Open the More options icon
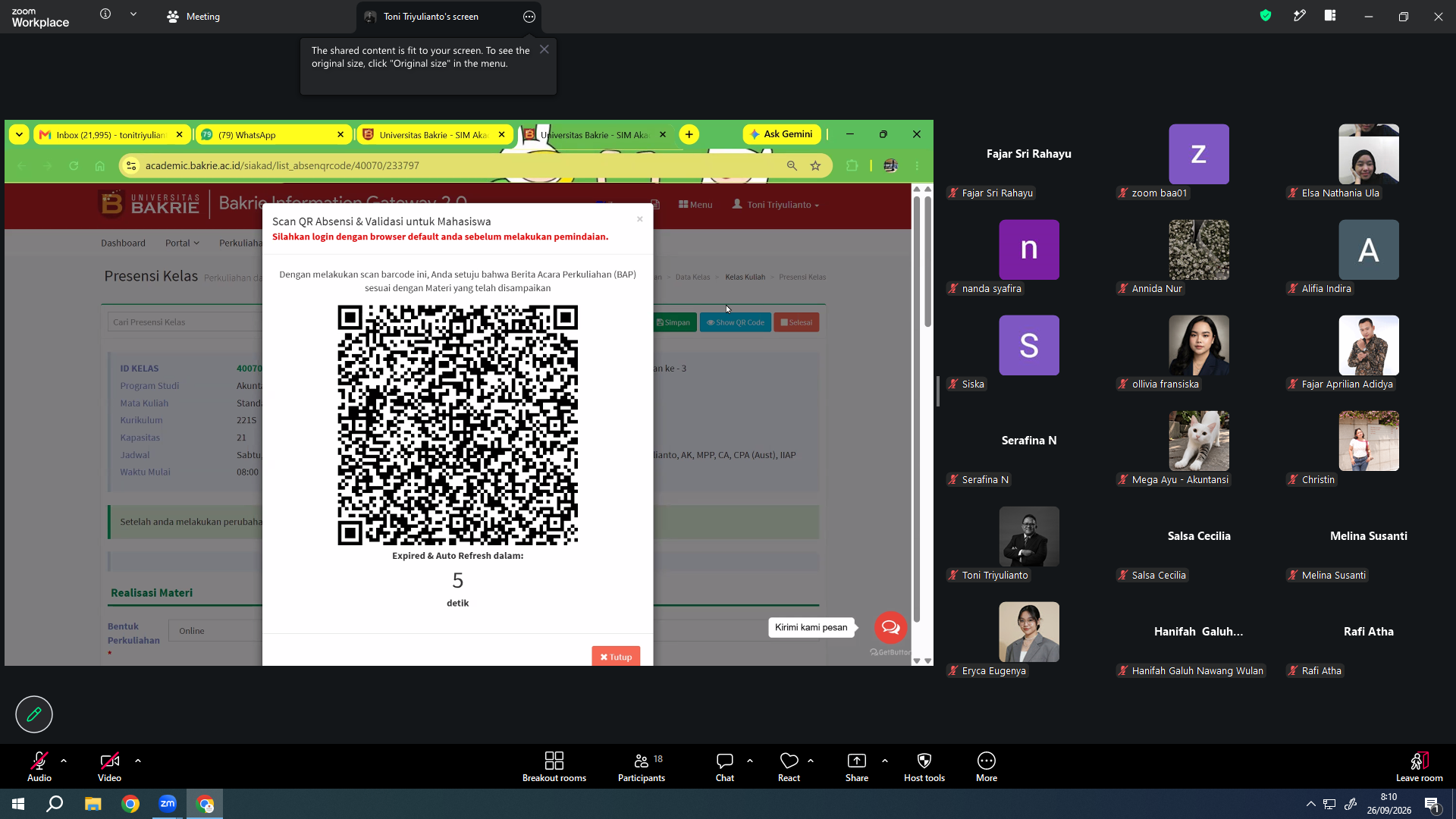The width and height of the screenshot is (1456, 819). click(x=987, y=761)
